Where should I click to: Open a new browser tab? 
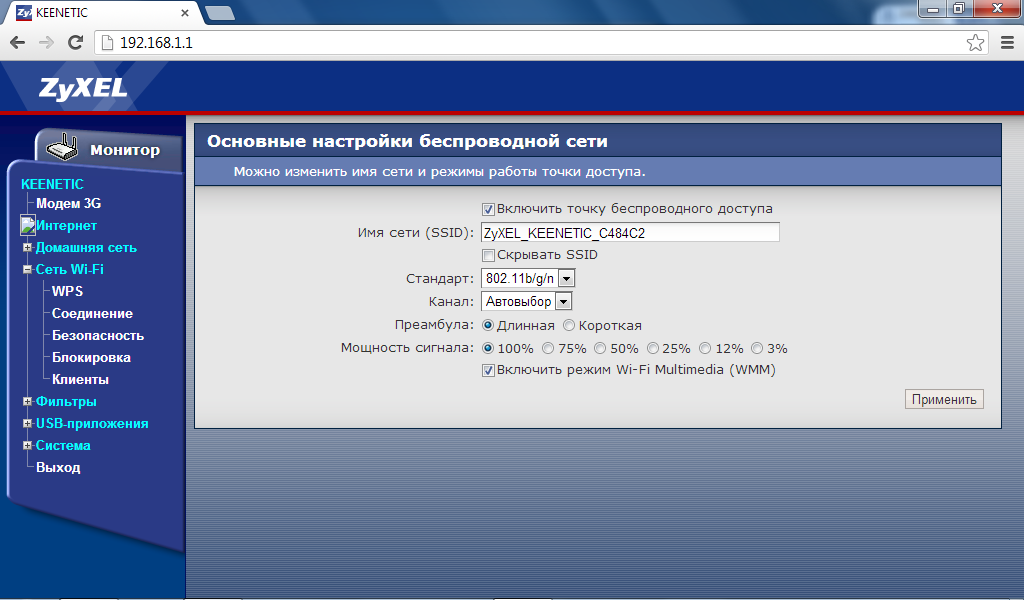(x=219, y=12)
